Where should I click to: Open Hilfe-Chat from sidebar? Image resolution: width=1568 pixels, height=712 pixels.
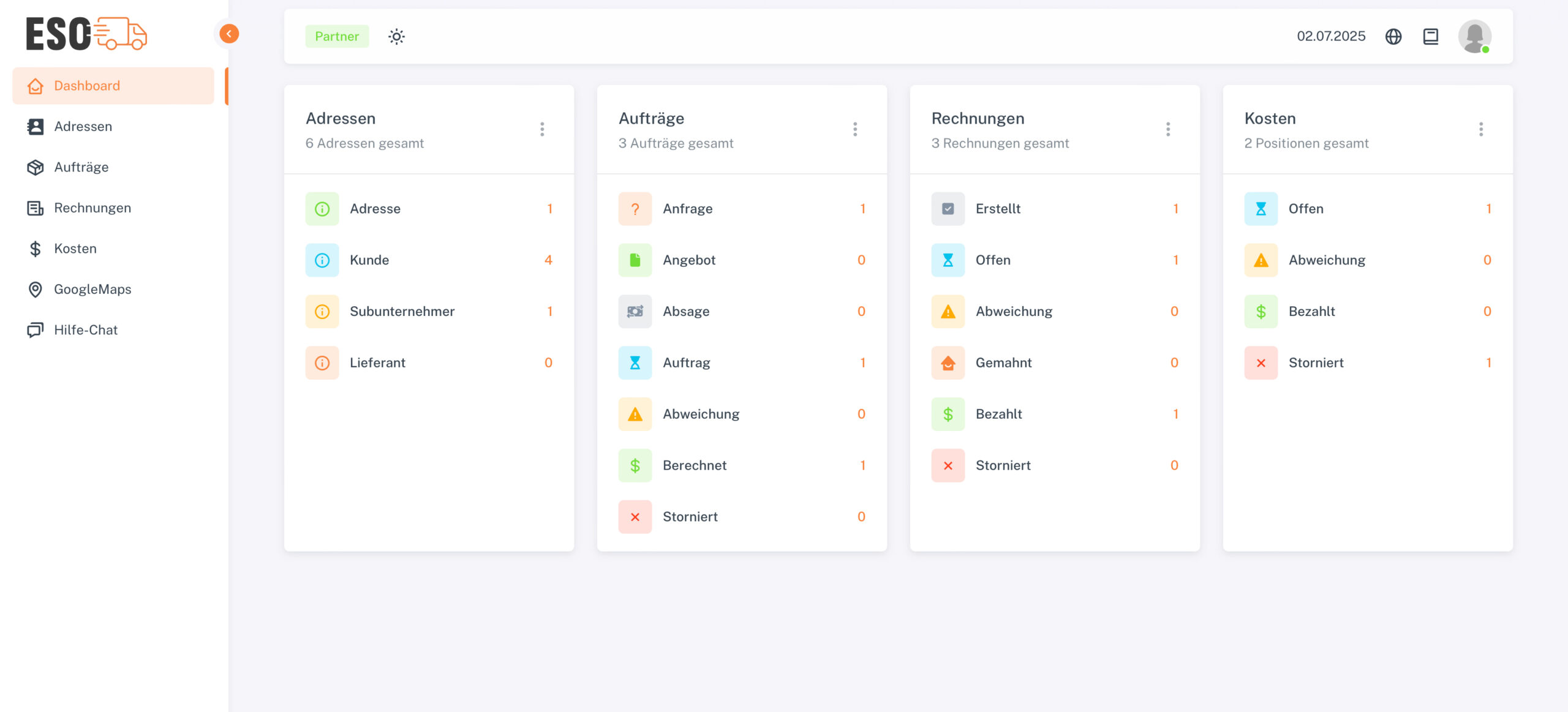[x=113, y=330]
